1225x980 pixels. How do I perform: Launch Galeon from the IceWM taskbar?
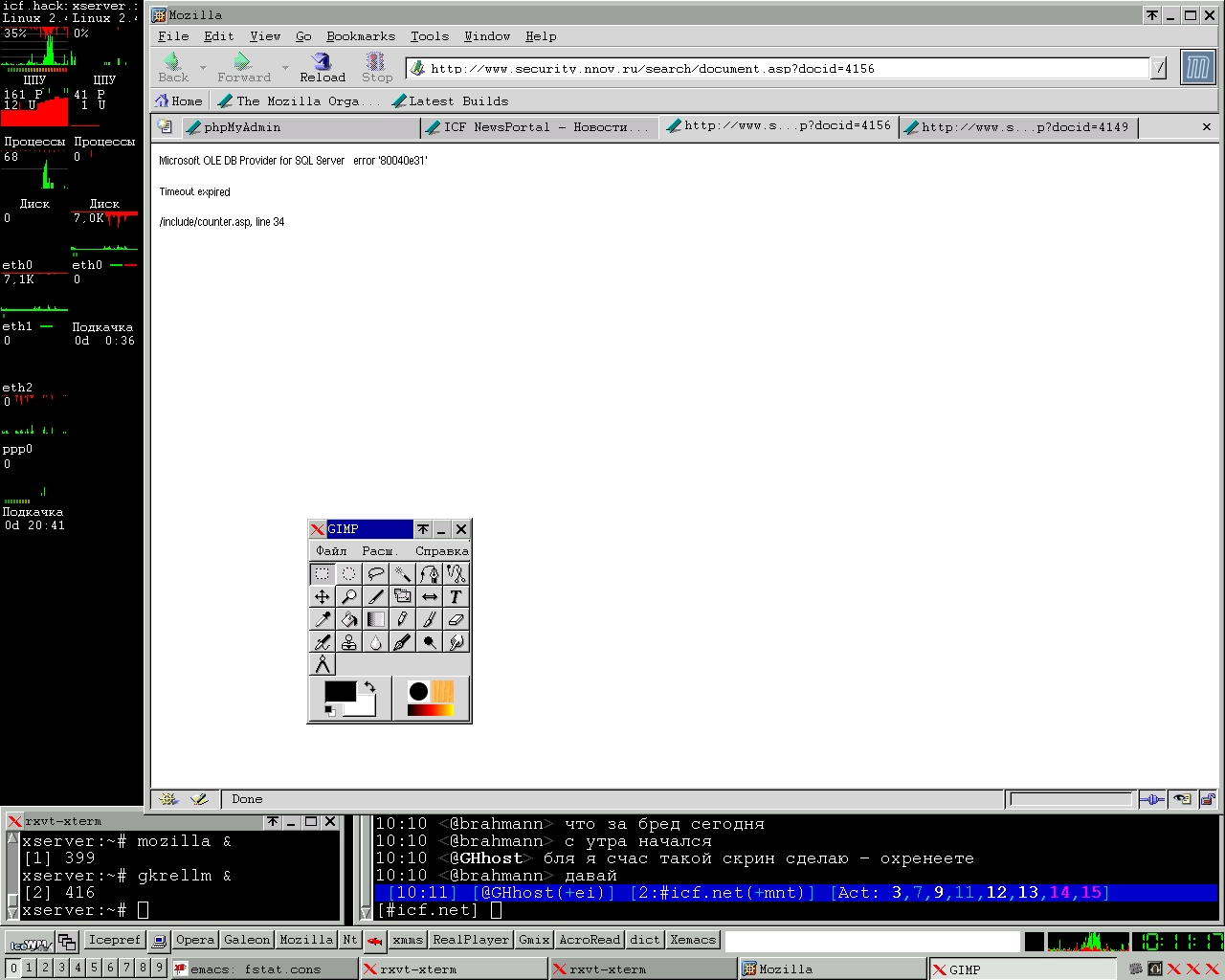[x=247, y=940]
